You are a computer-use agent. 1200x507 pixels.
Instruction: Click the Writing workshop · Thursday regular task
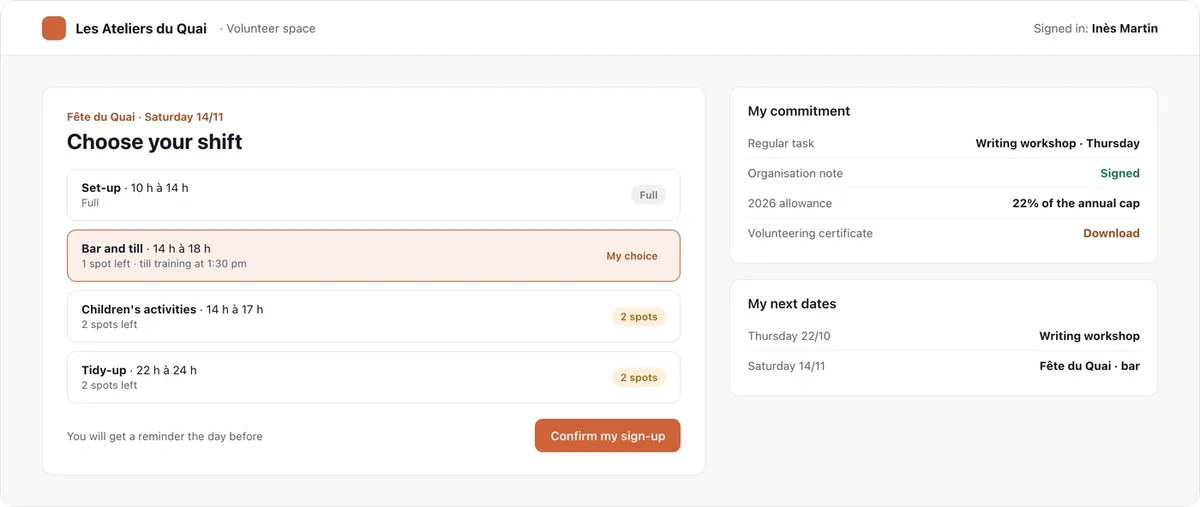tap(1058, 143)
